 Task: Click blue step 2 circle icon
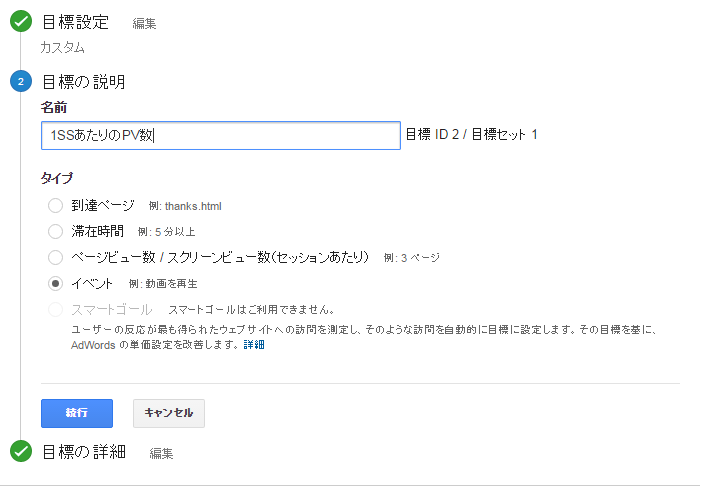click(21, 81)
